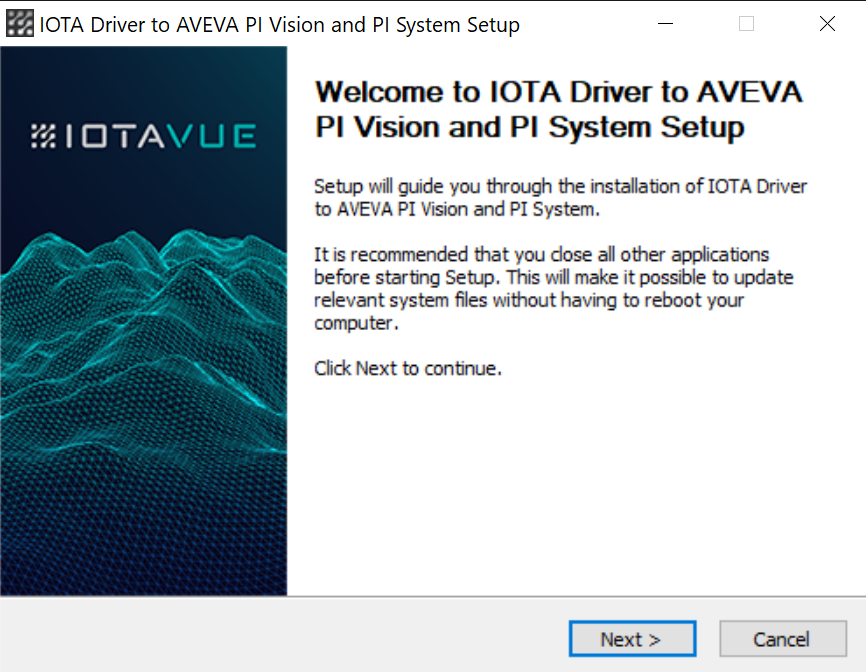Click the Next > button
Screen dimensions: 866x672
[x=632, y=639]
